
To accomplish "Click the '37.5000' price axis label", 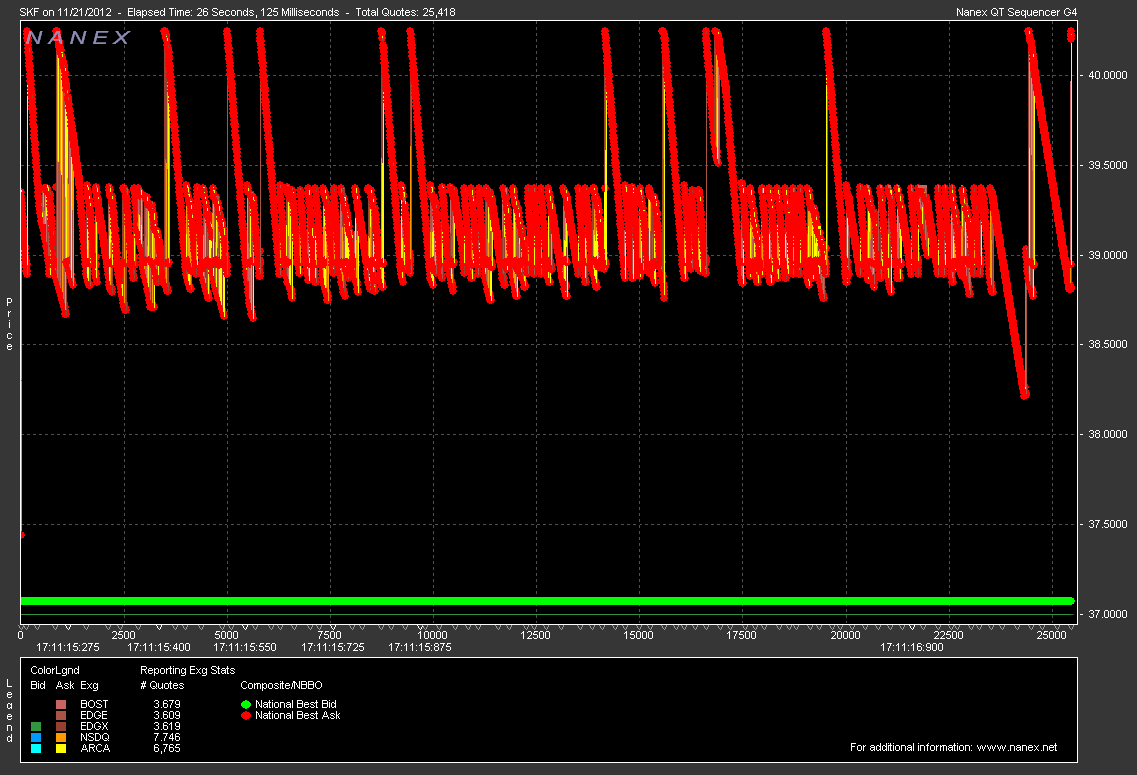I will [x=1108, y=524].
